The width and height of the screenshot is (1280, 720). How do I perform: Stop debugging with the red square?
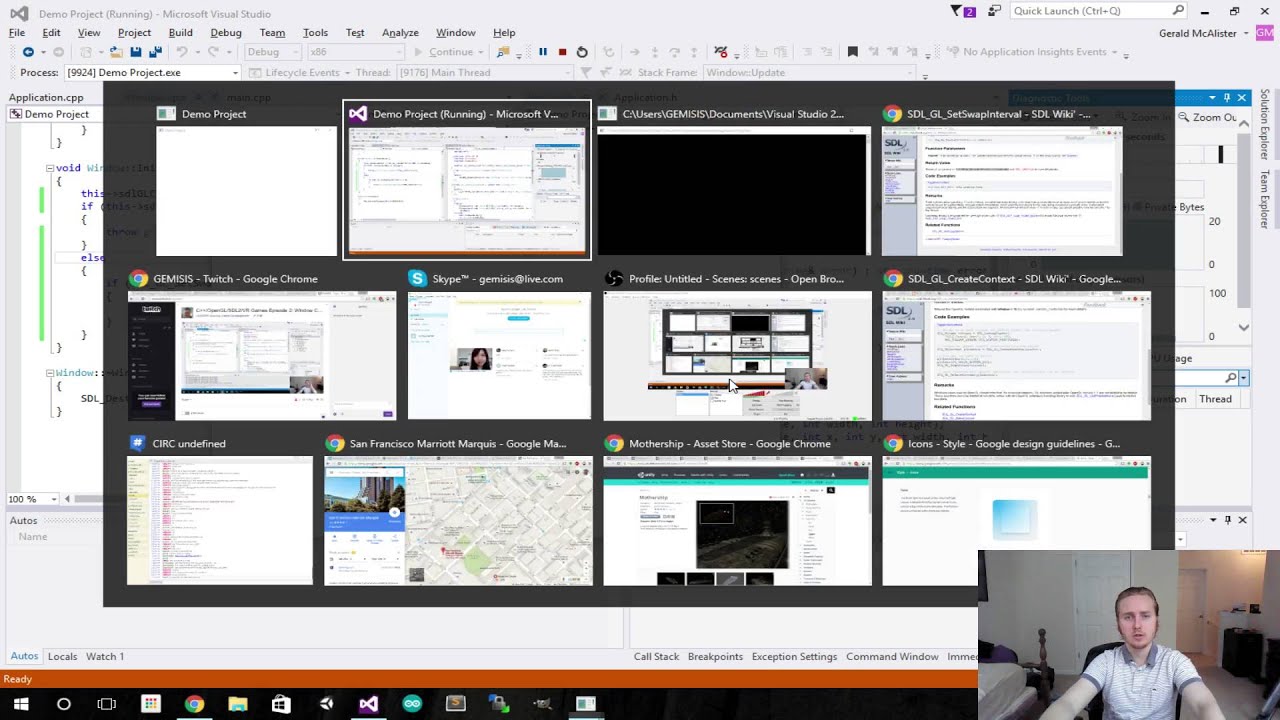tap(562, 52)
